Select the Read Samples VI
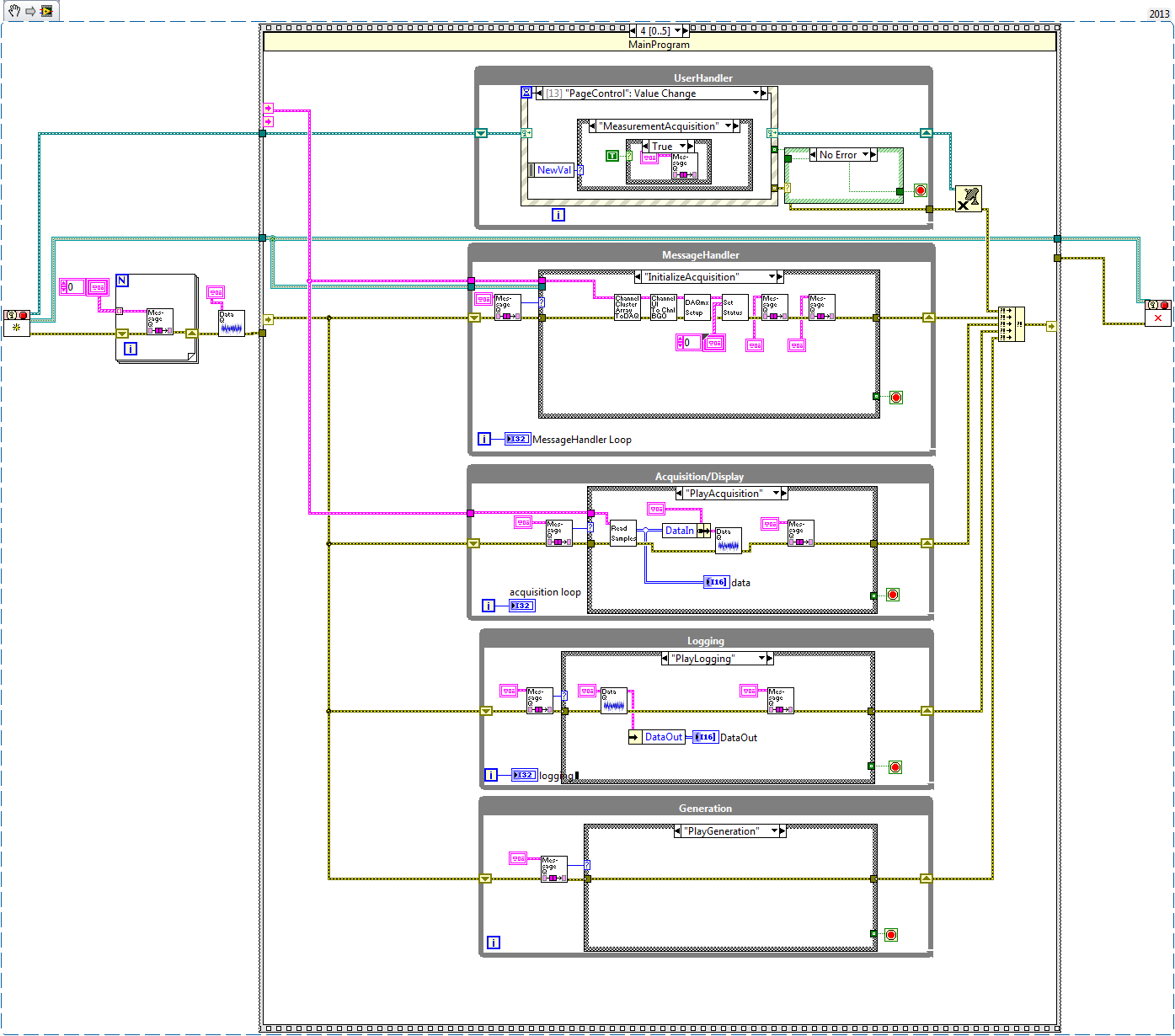The image size is (1175, 1036). [x=623, y=533]
